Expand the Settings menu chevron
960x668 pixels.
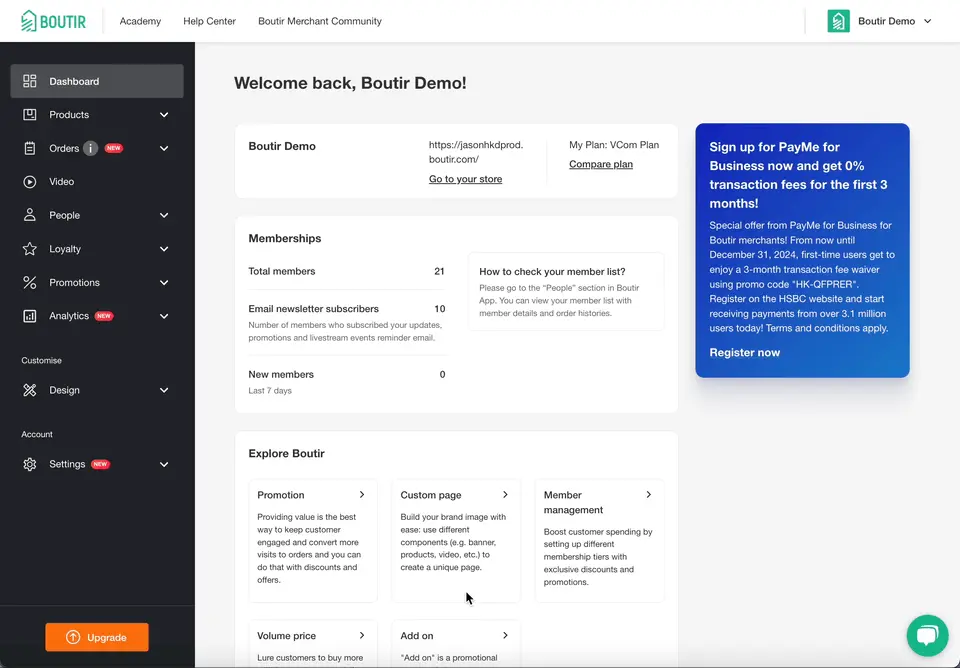coord(164,464)
